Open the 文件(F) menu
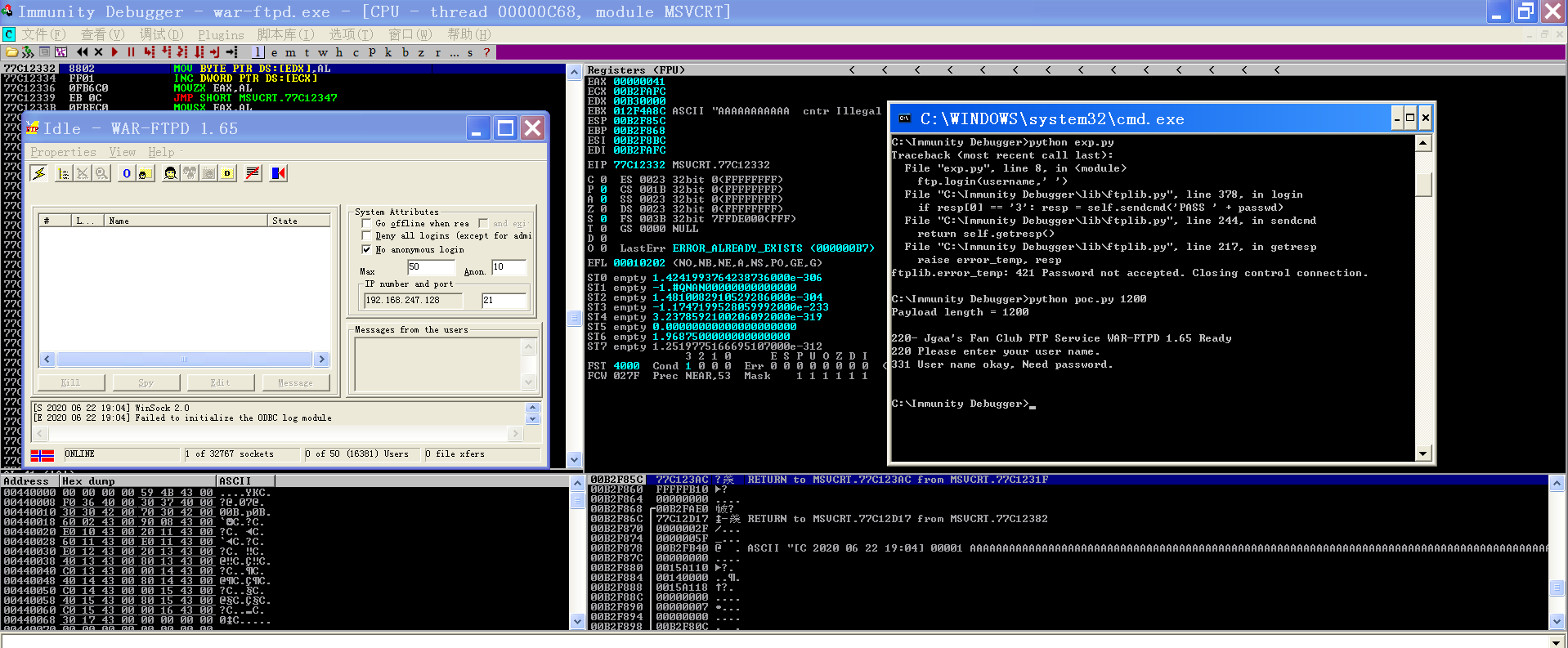 [x=43, y=34]
